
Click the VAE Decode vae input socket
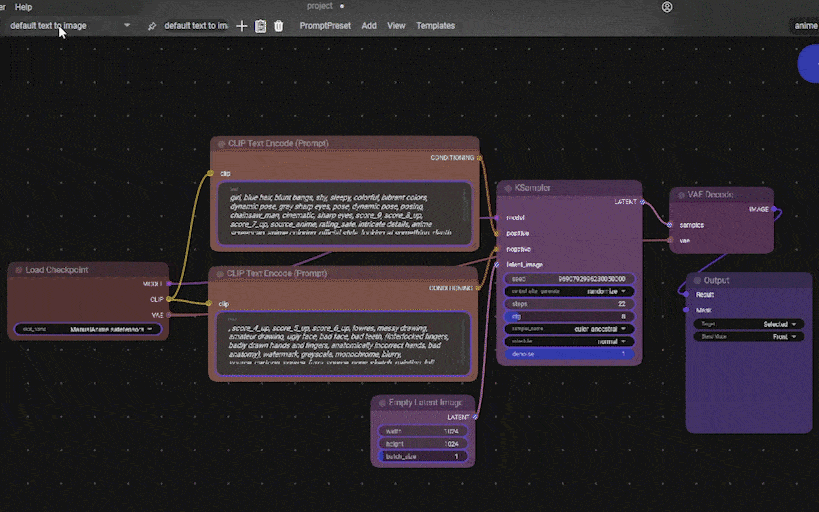670,240
